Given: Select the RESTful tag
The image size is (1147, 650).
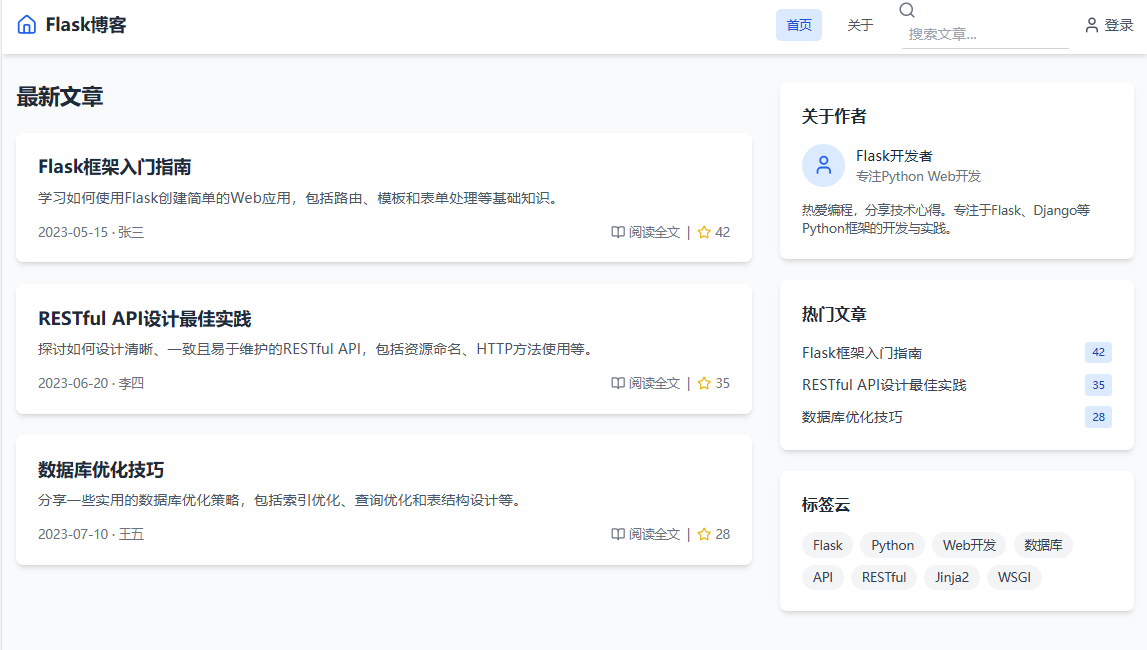Looking at the screenshot, I should pos(884,578).
